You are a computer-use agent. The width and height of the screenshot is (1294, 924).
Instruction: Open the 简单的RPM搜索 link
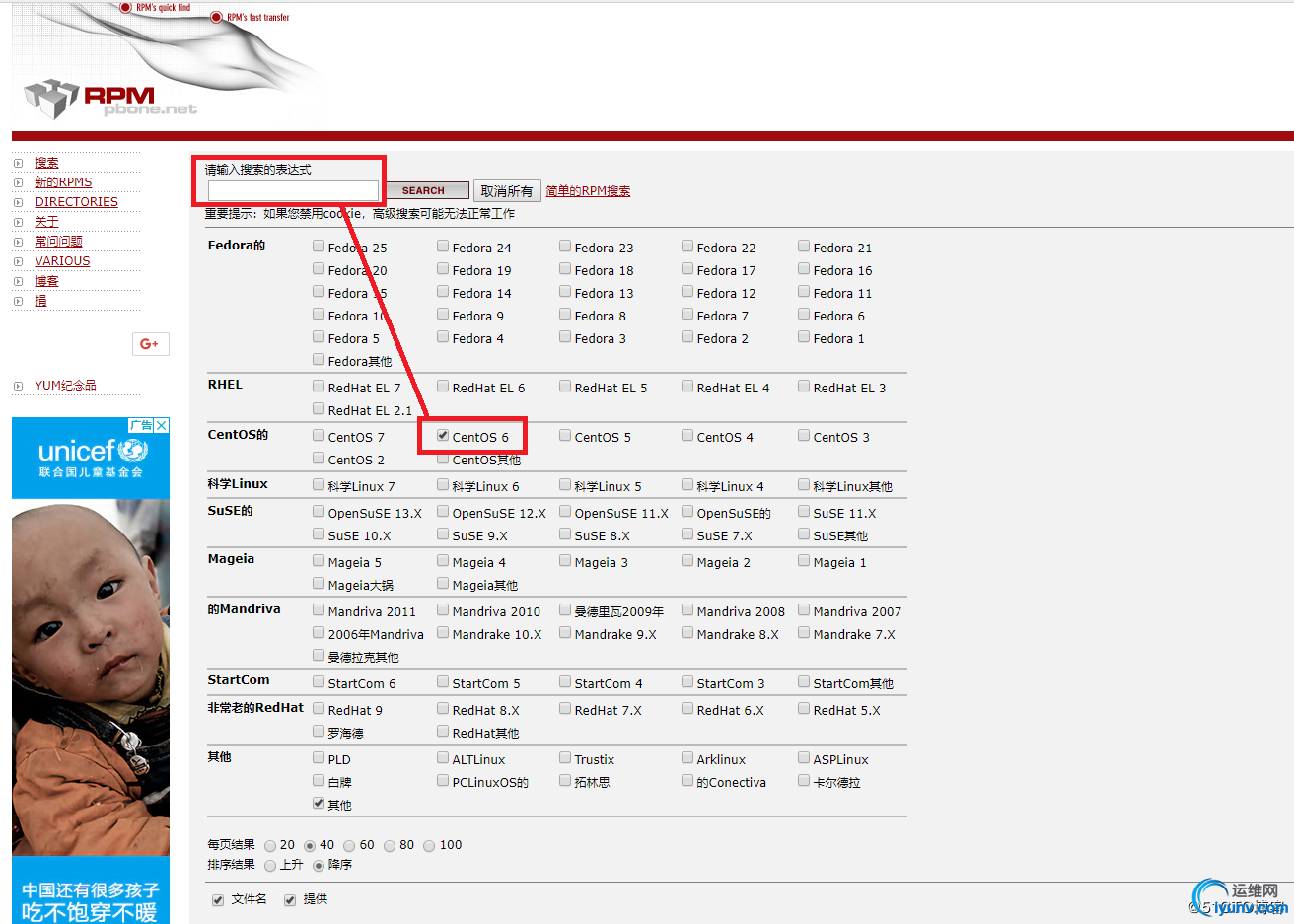pyautogui.click(x=588, y=191)
